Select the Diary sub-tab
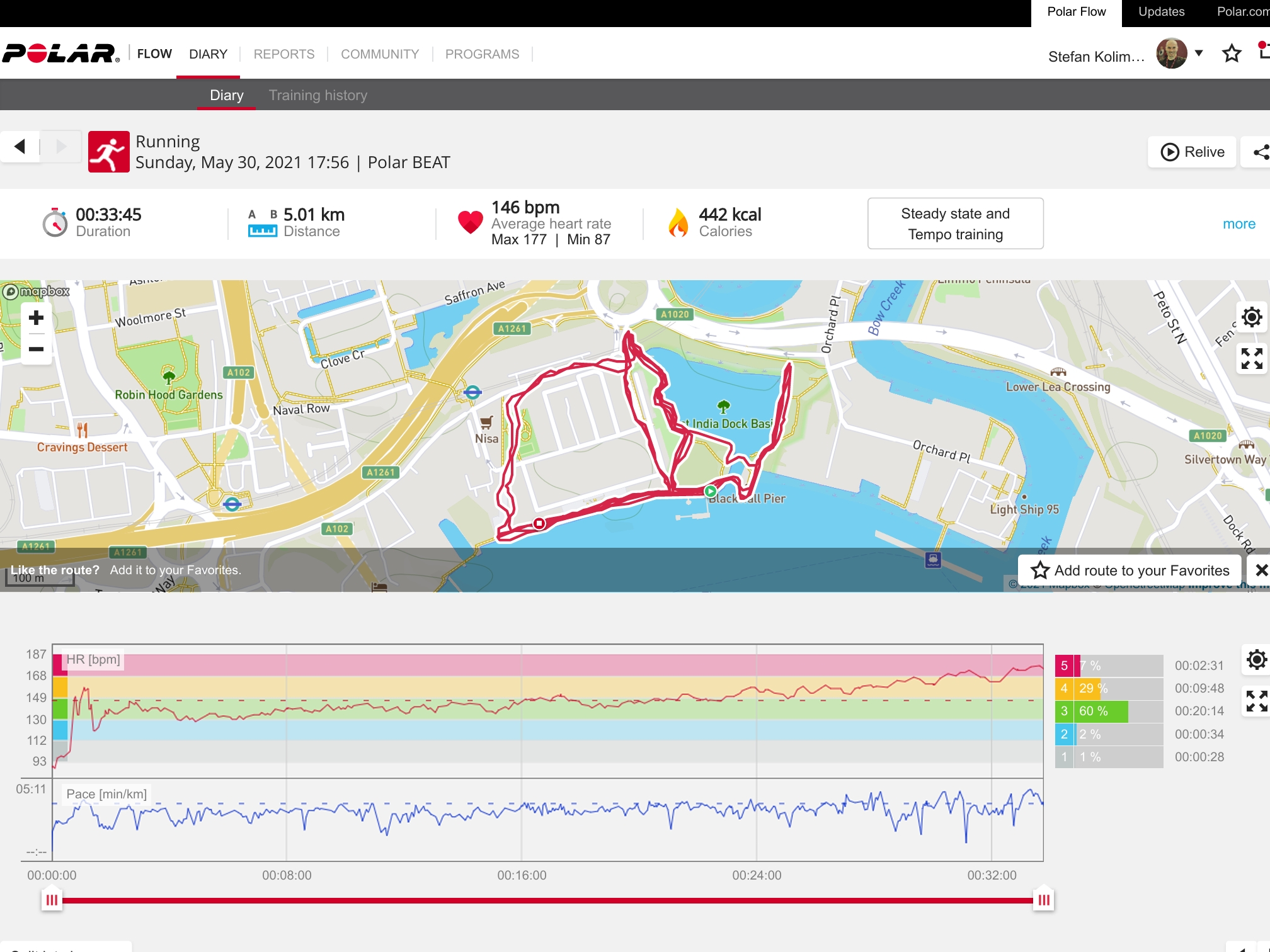1270x952 pixels. 227,95
